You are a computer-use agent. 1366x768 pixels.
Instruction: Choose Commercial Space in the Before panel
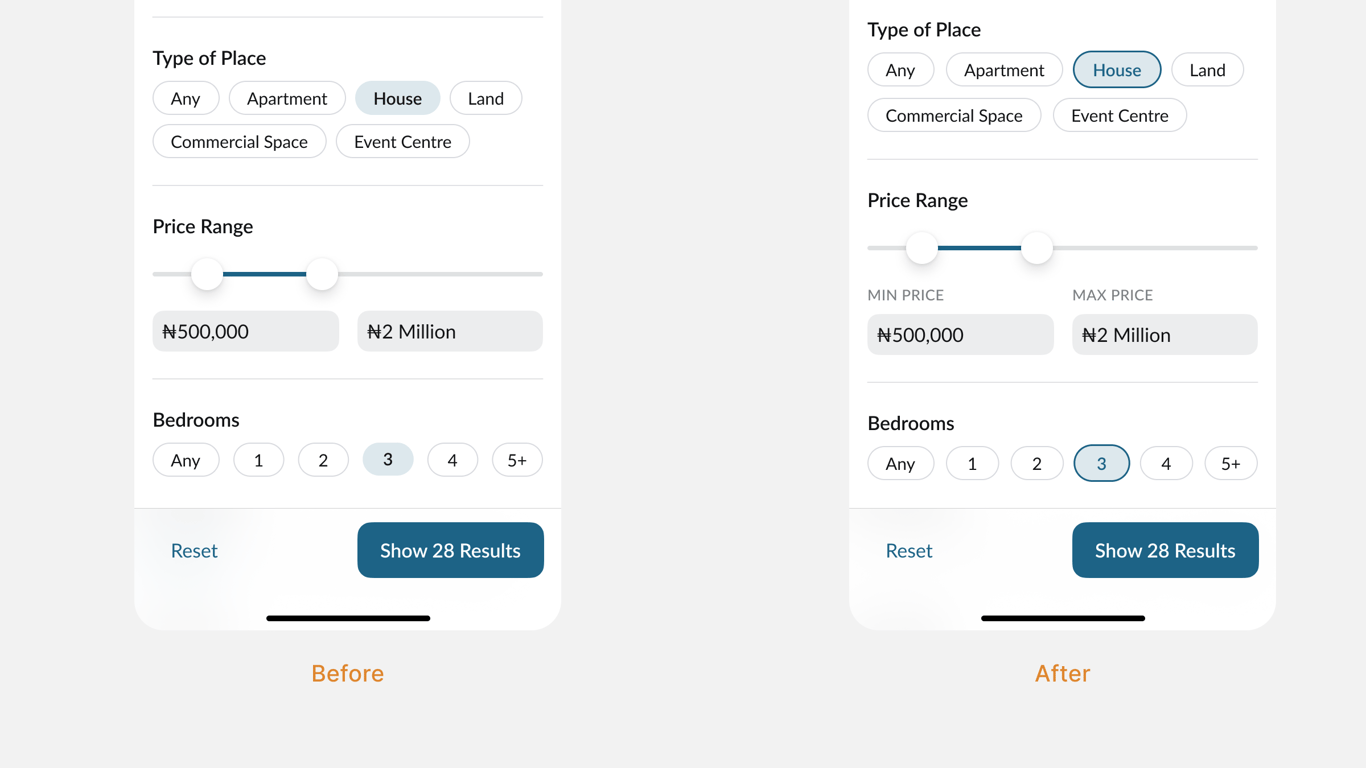[239, 142]
